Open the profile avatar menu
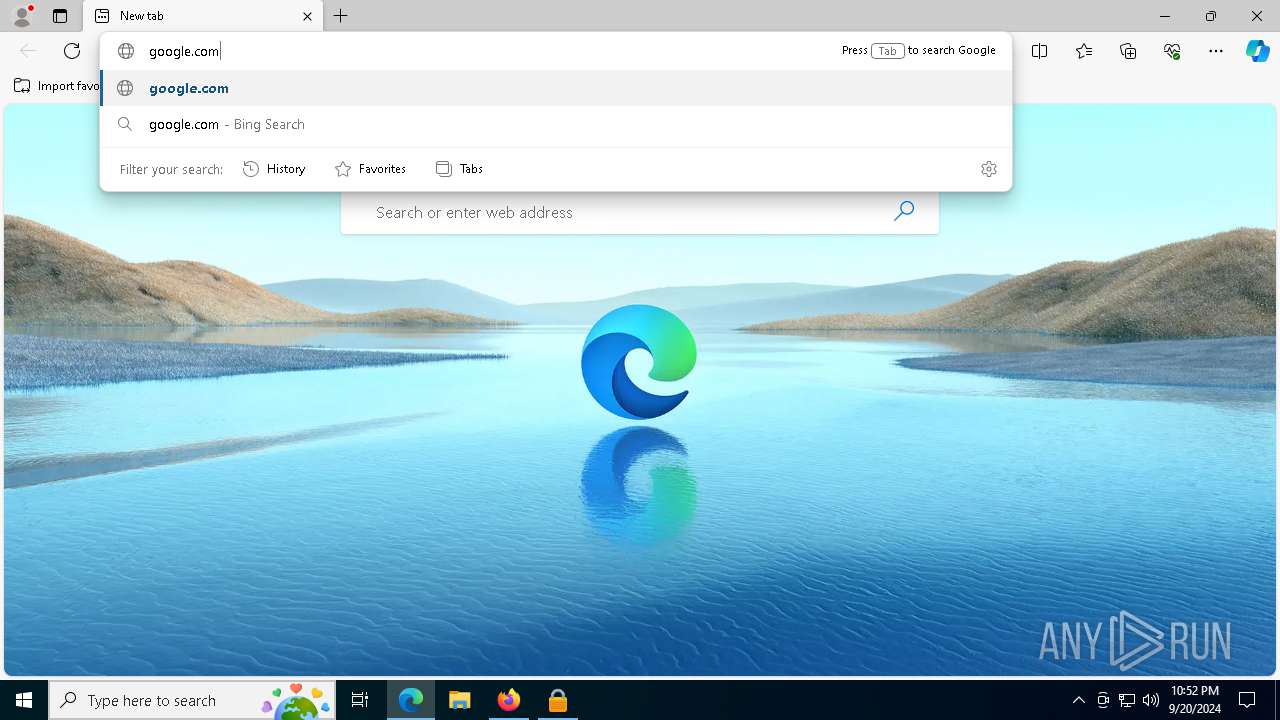The image size is (1280, 720). point(22,16)
